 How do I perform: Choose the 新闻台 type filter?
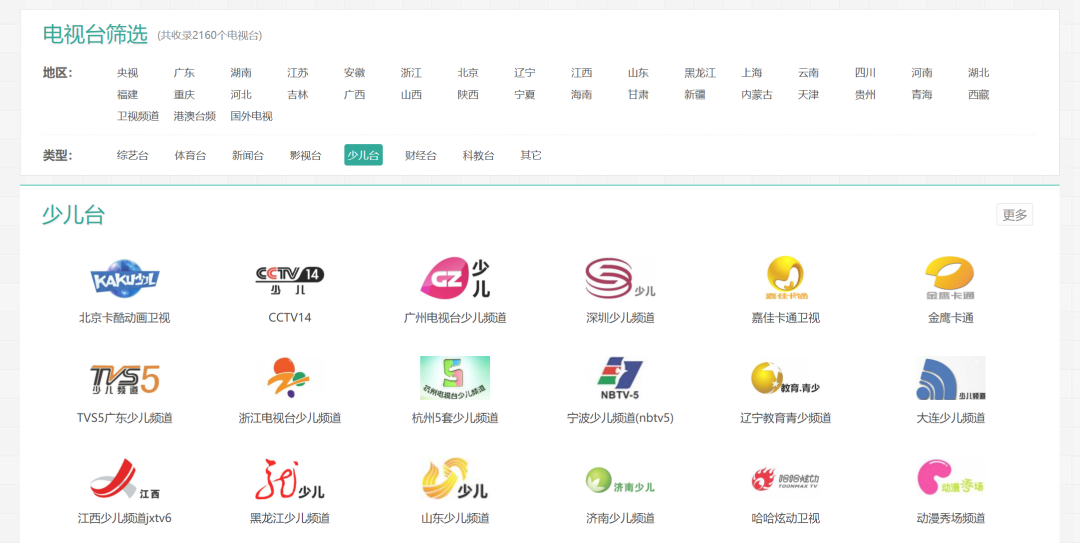248,155
